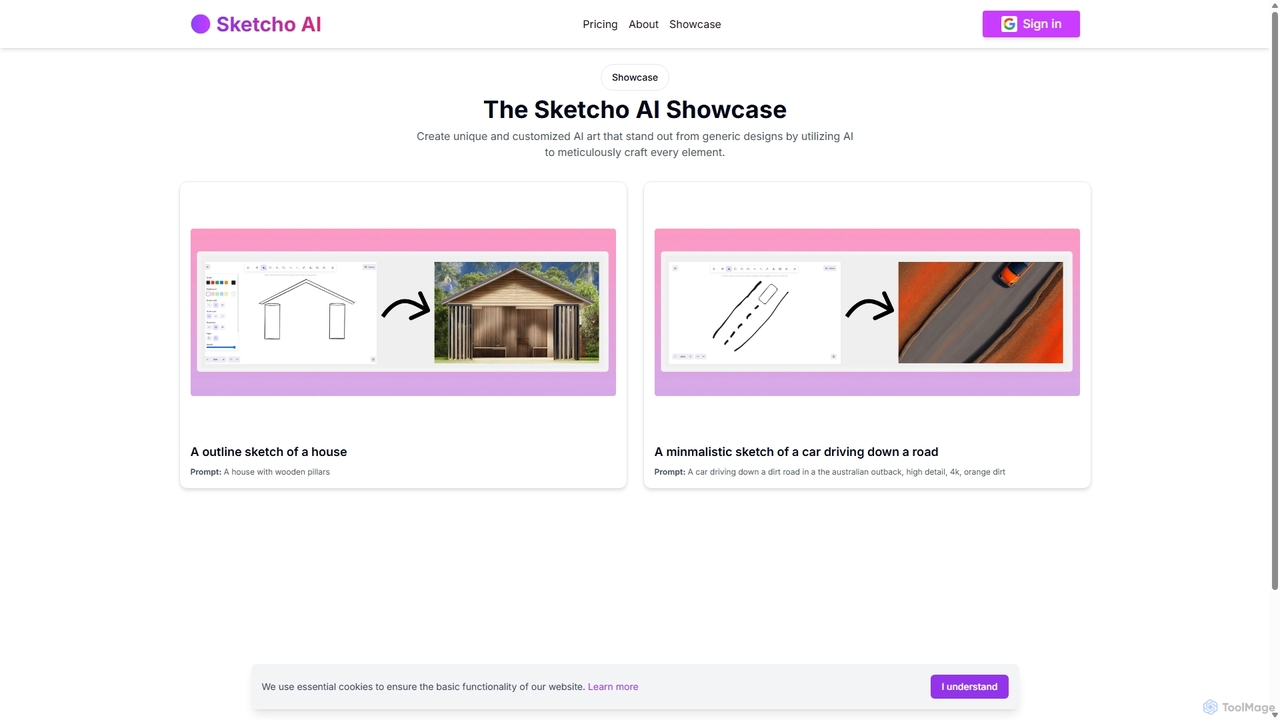The width and height of the screenshot is (1280, 720).
Task: Follow the Learn more link in the cookie notice
Action: (x=613, y=687)
